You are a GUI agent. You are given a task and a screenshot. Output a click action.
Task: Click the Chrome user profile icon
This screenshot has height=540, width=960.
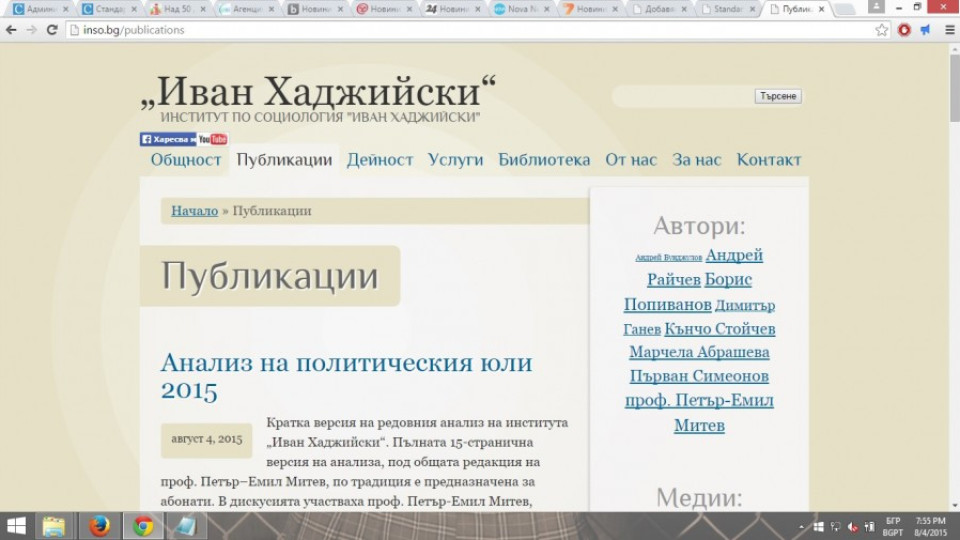(x=876, y=7)
